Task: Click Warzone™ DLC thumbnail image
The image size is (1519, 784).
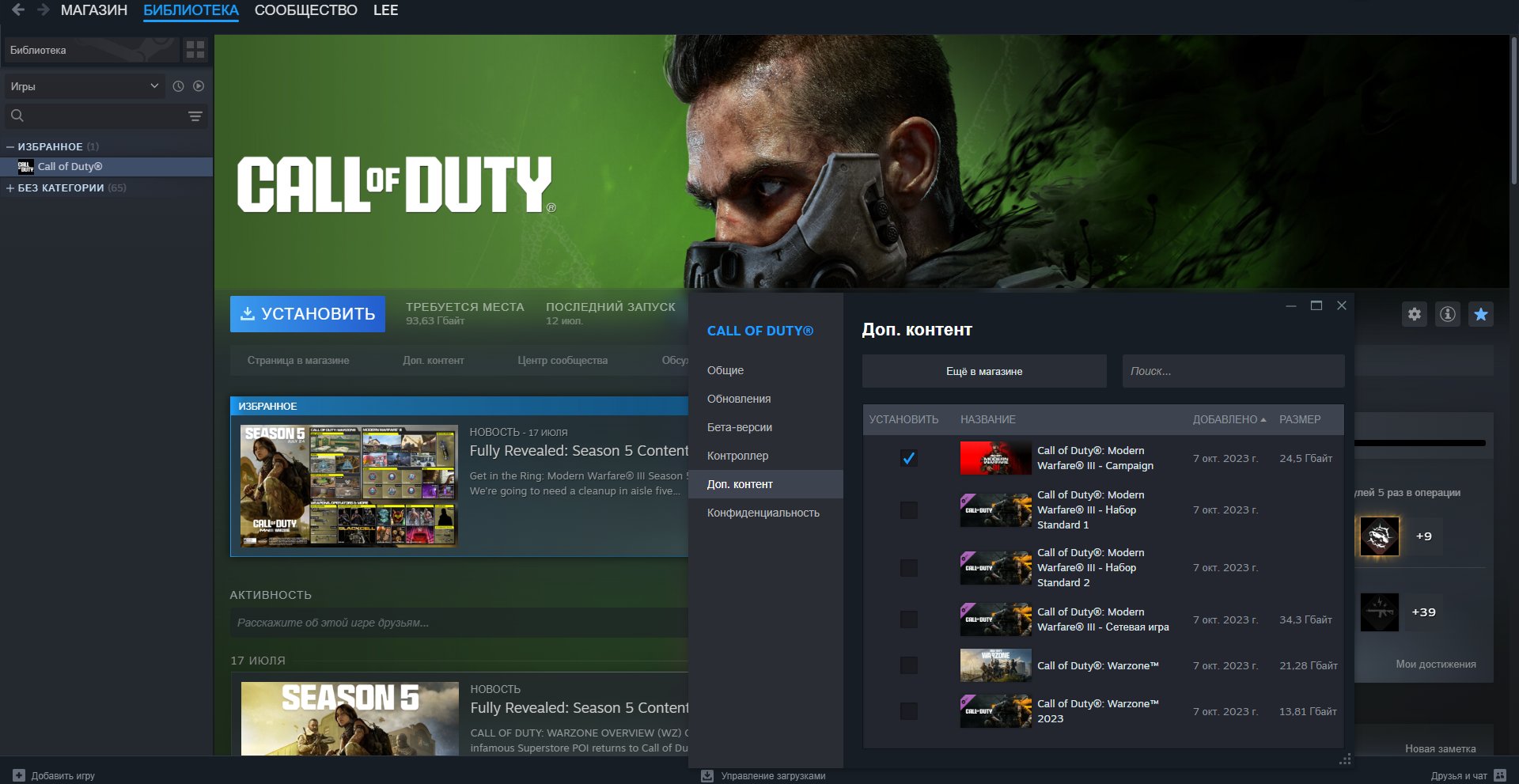Action: click(995, 665)
